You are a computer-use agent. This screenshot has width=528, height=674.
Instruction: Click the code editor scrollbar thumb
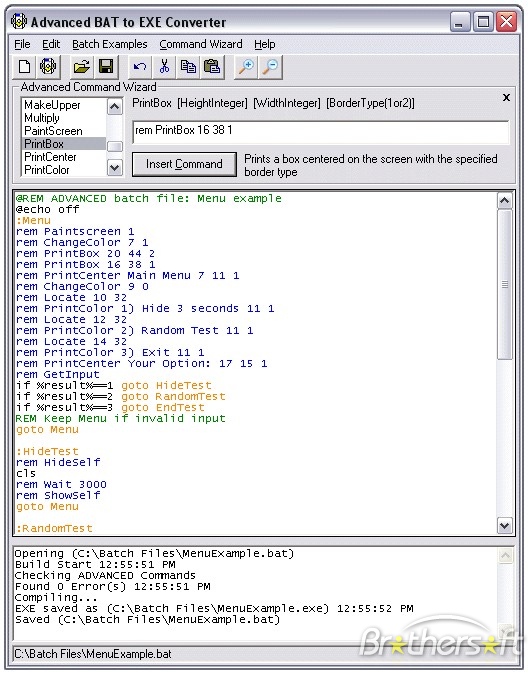[505, 284]
